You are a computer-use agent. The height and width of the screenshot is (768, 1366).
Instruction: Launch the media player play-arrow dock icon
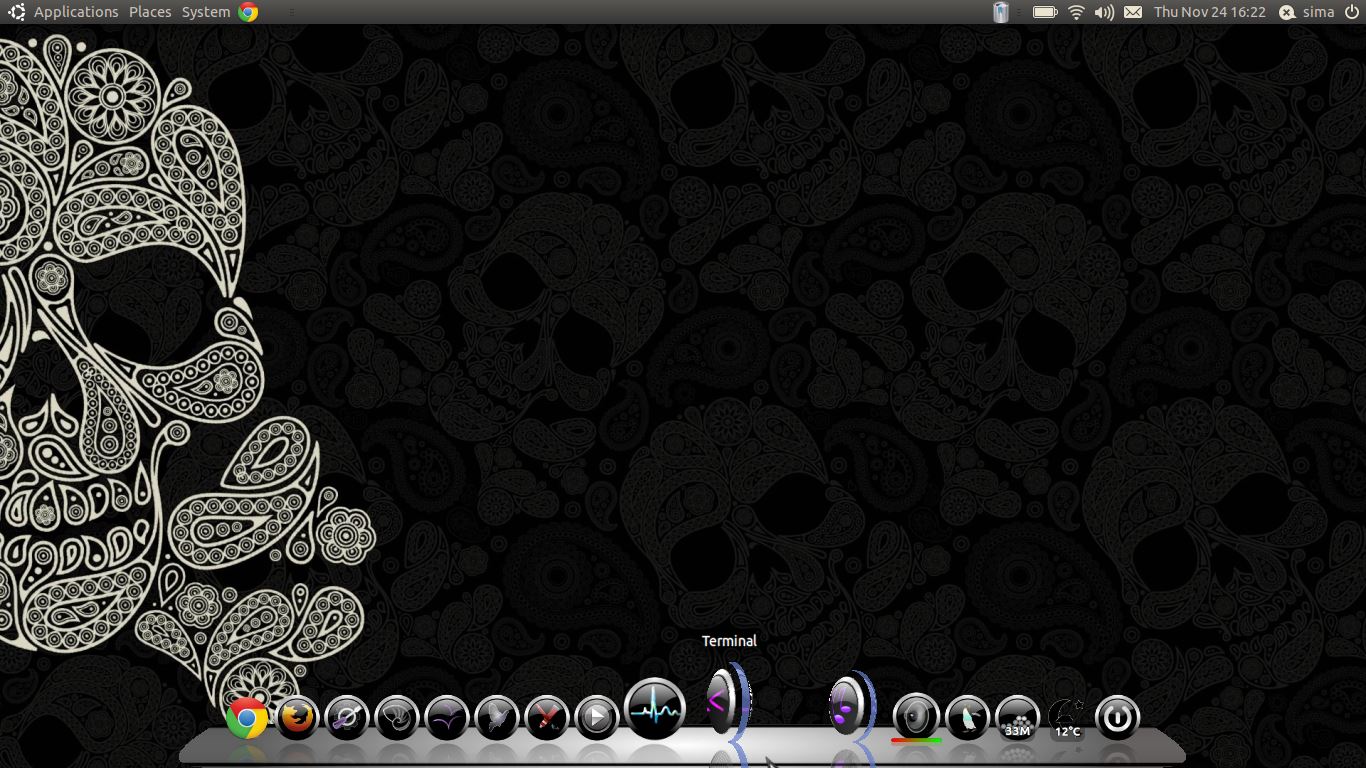(x=597, y=718)
